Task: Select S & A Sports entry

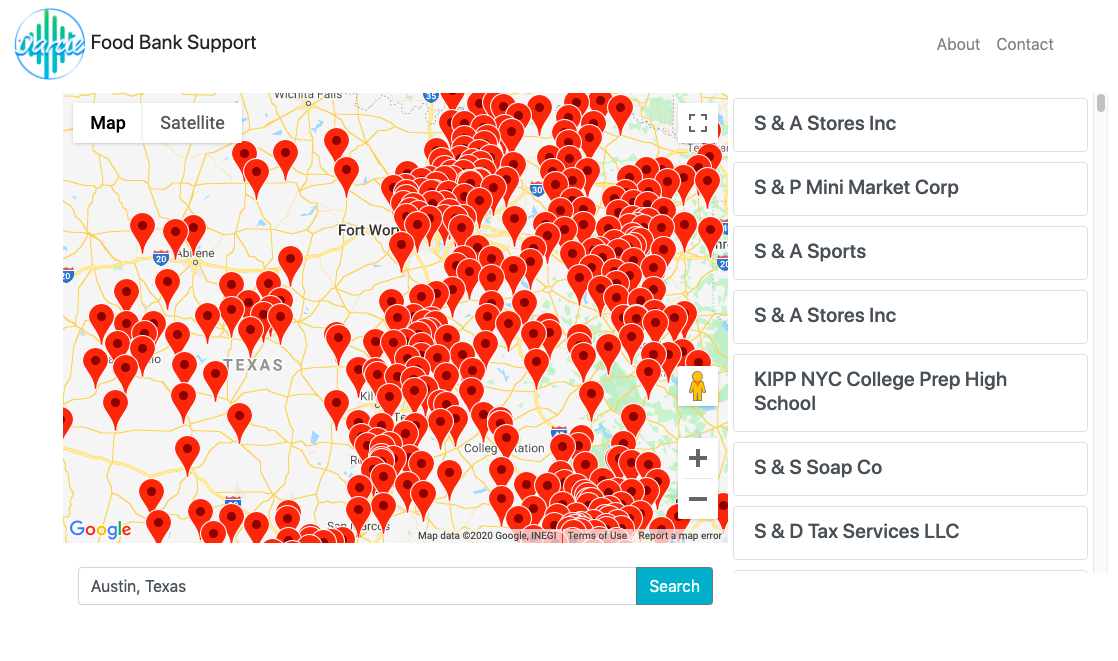Action: tap(910, 253)
